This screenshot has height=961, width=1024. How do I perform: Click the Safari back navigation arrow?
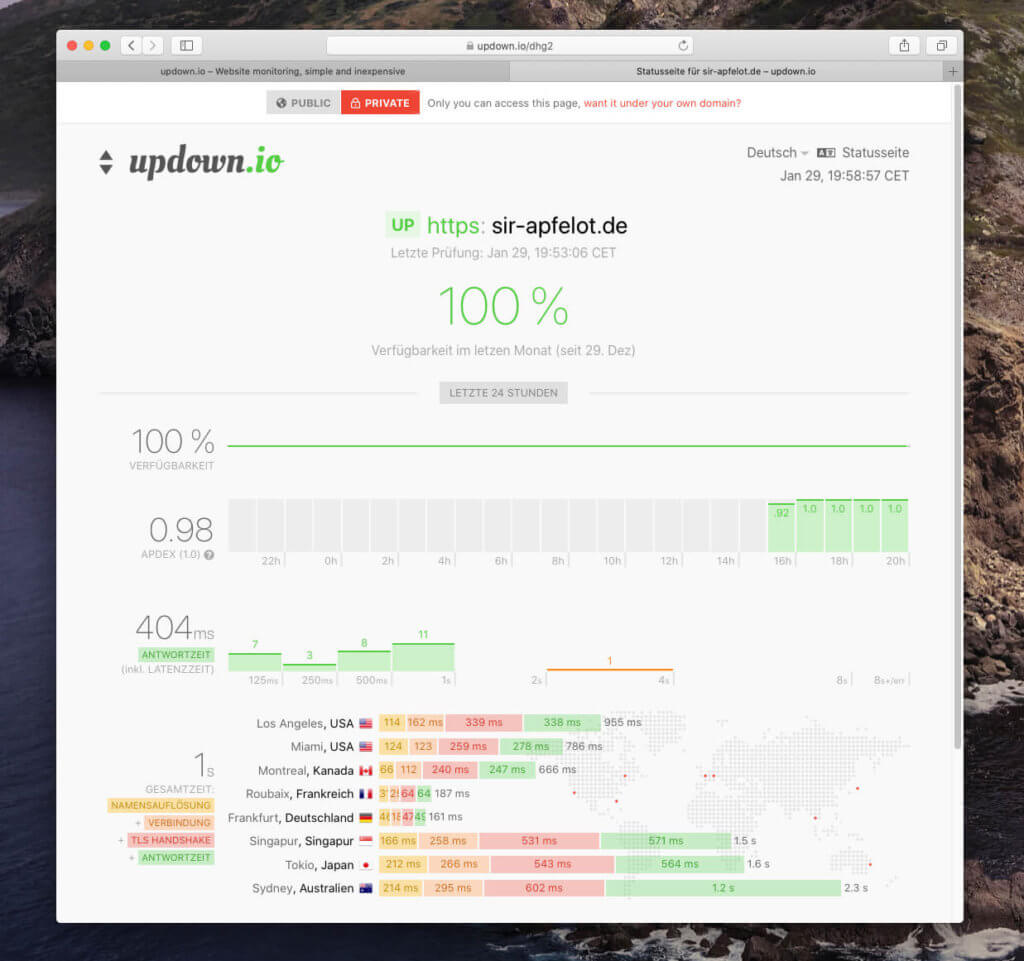(131, 45)
